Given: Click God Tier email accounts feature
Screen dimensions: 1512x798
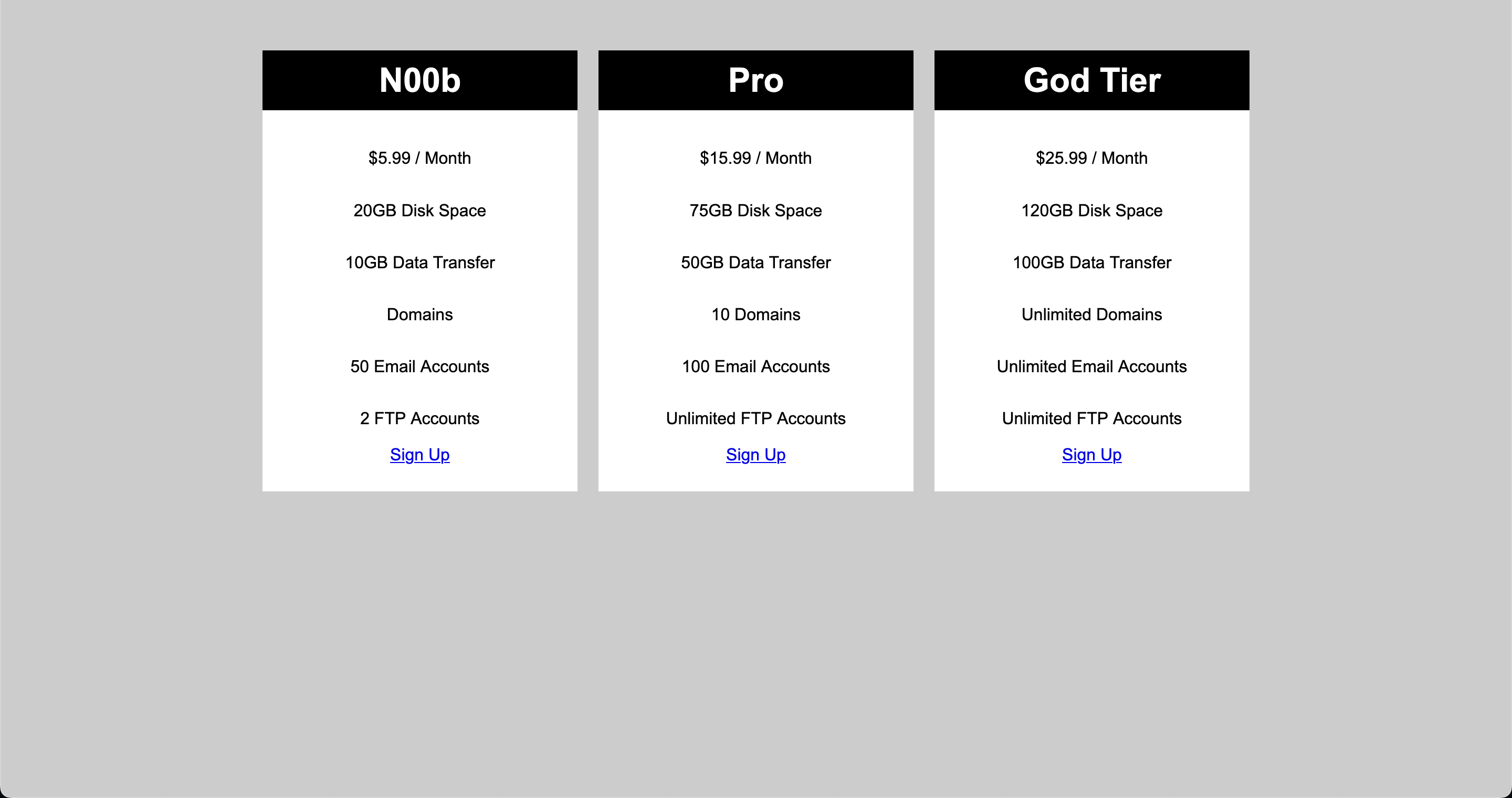Looking at the screenshot, I should [x=1091, y=366].
